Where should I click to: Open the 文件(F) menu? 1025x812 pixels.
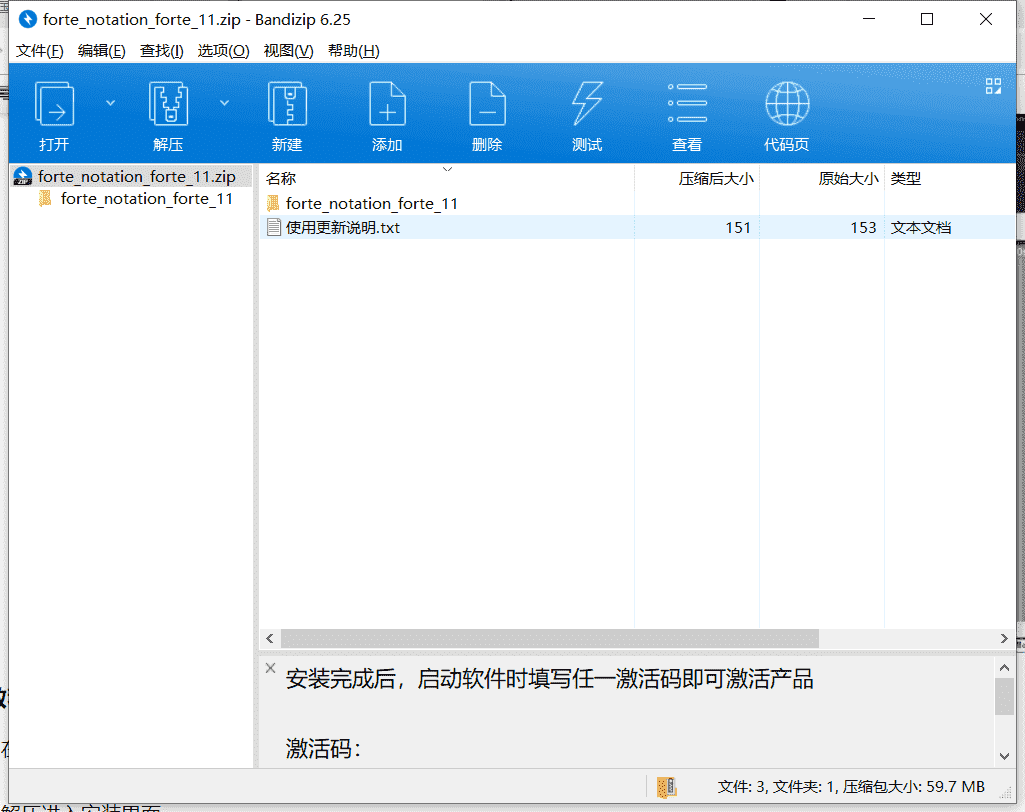39,51
